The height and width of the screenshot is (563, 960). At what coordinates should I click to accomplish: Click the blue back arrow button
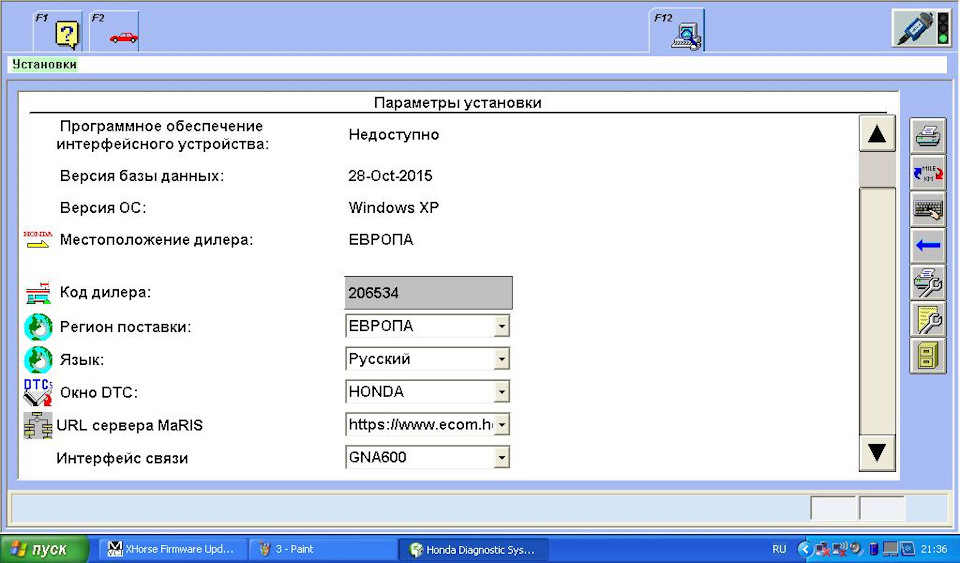928,245
